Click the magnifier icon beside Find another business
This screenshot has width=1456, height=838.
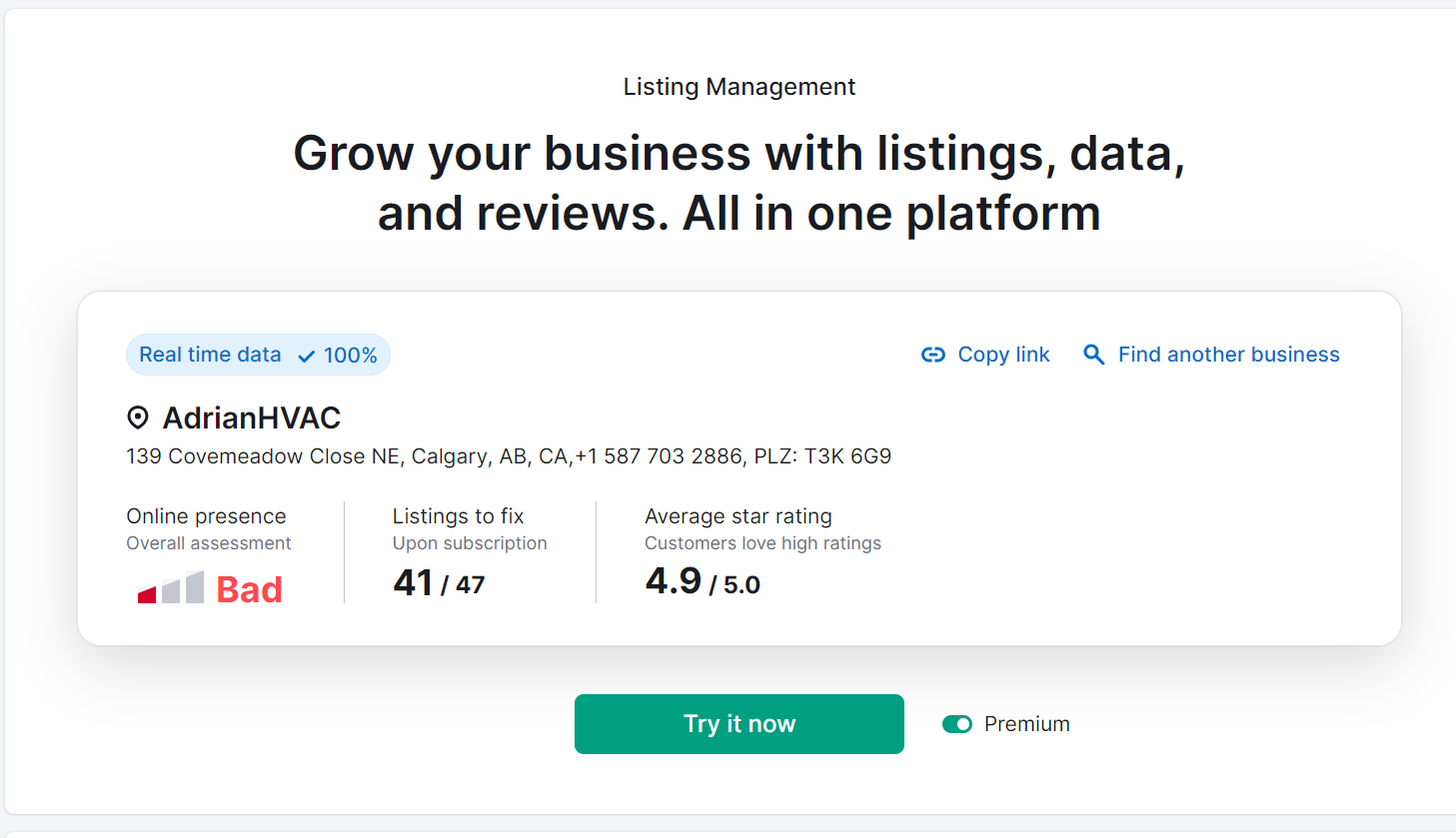pyautogui.click(x=1094, y=355)
